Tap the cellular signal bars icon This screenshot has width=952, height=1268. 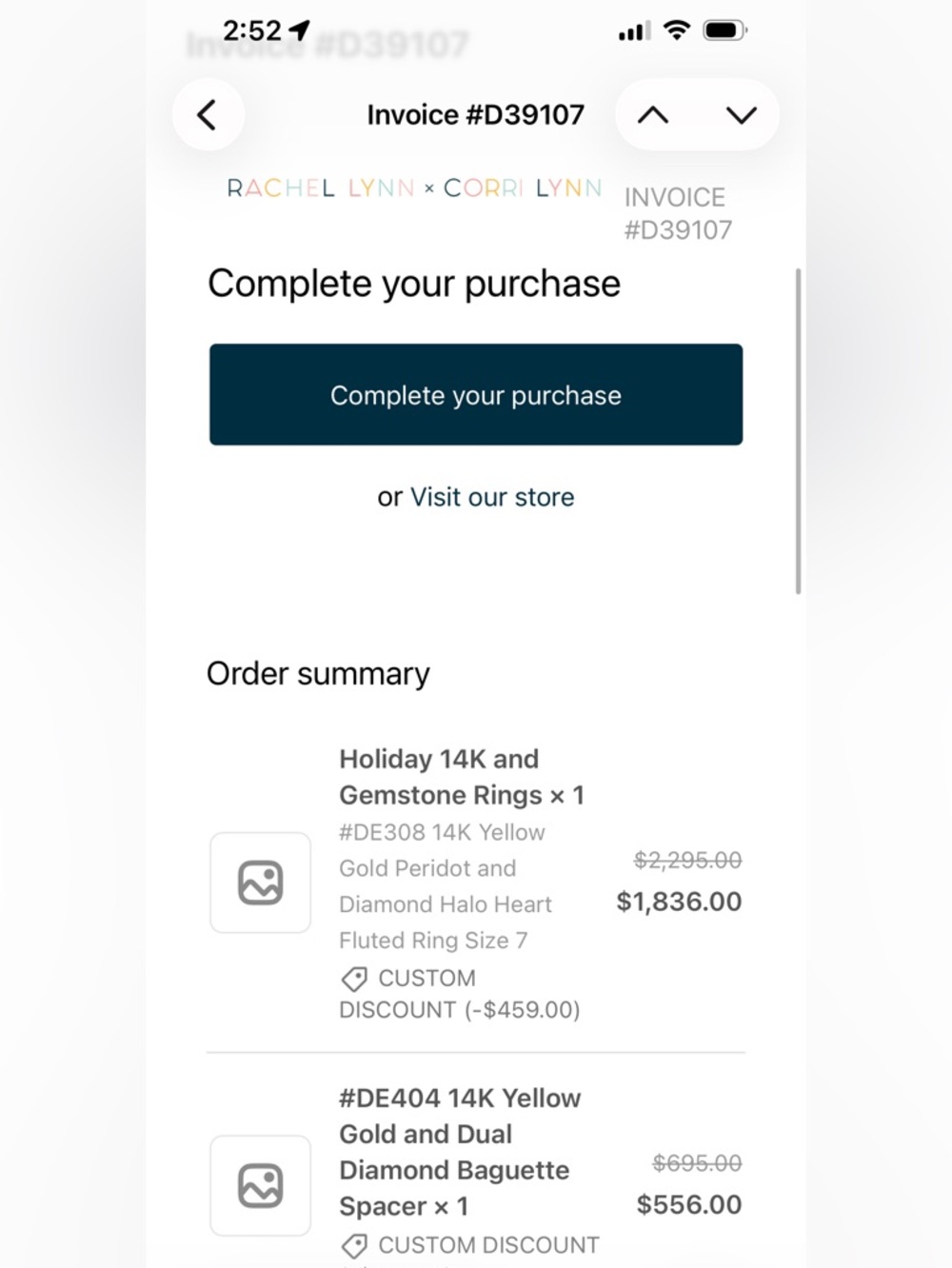coord(634,31)
